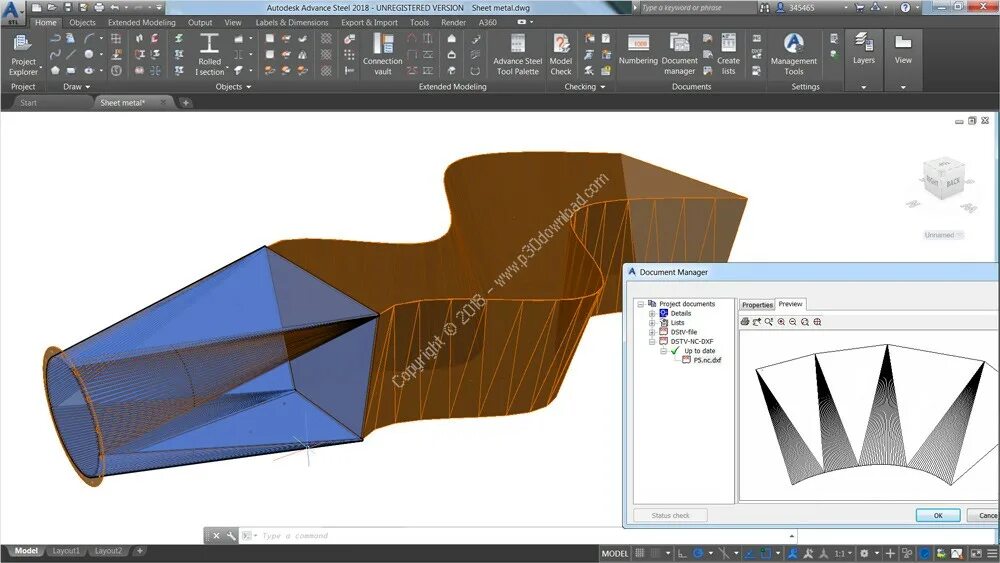Expand the Draw panel dropdown

click(87, 87)
